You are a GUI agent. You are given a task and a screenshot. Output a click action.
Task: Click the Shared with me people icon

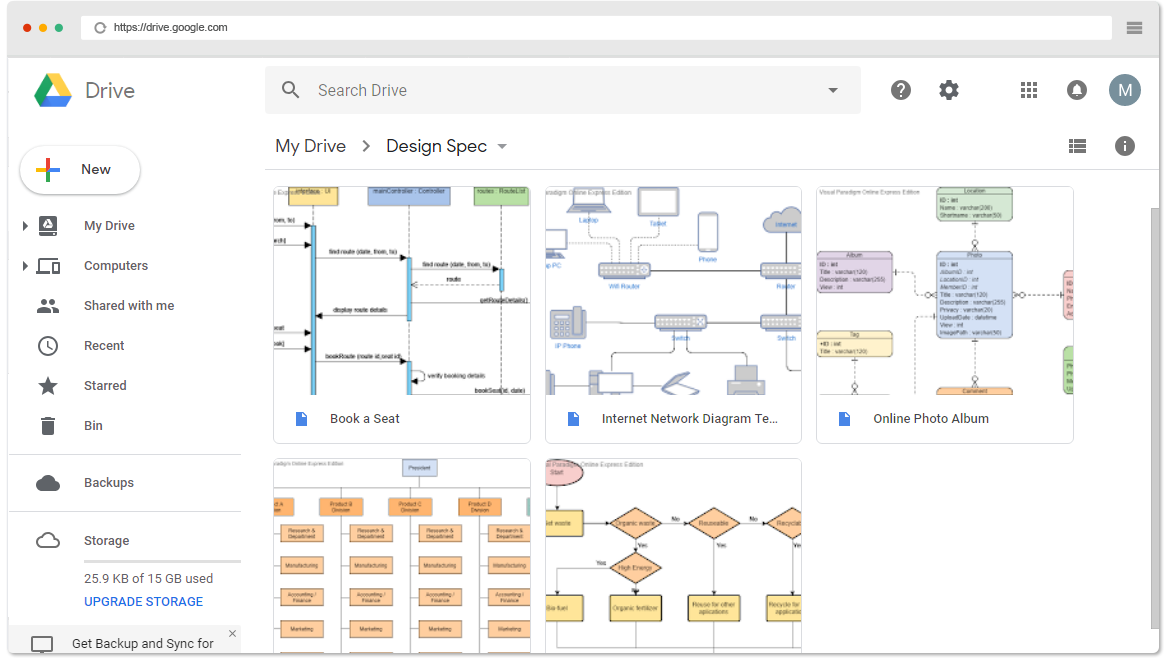coord(48,305)
